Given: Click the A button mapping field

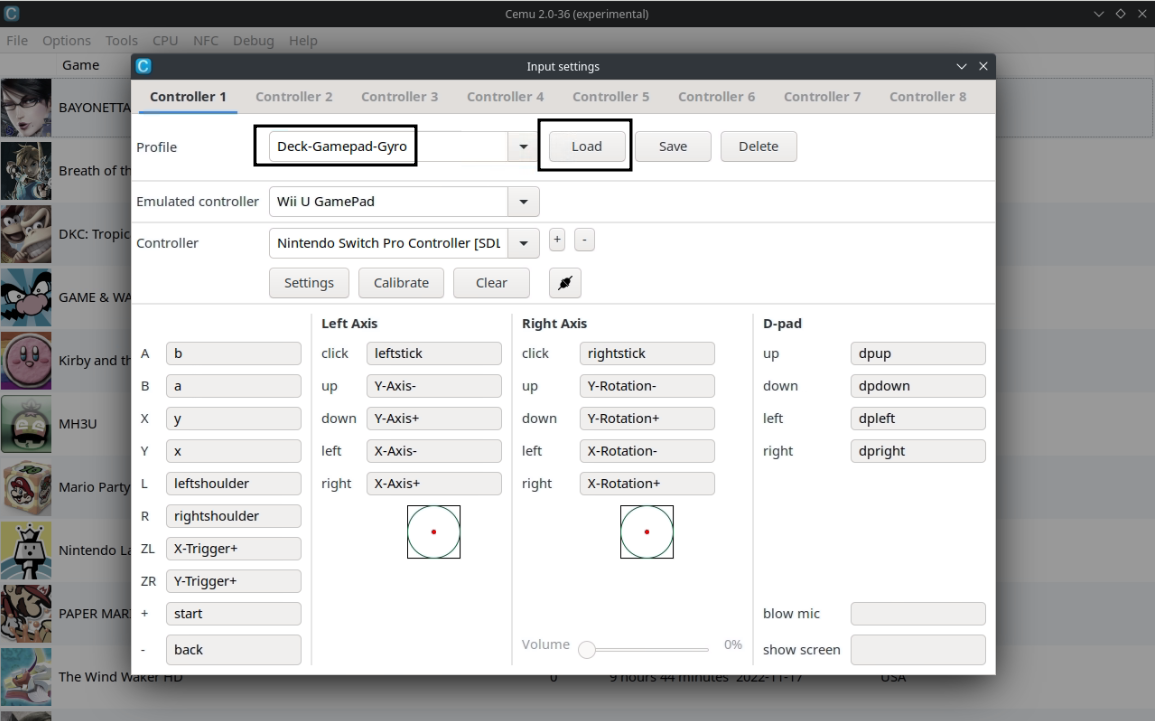Looking at the screenshot, I should click(x=234, y=354).
